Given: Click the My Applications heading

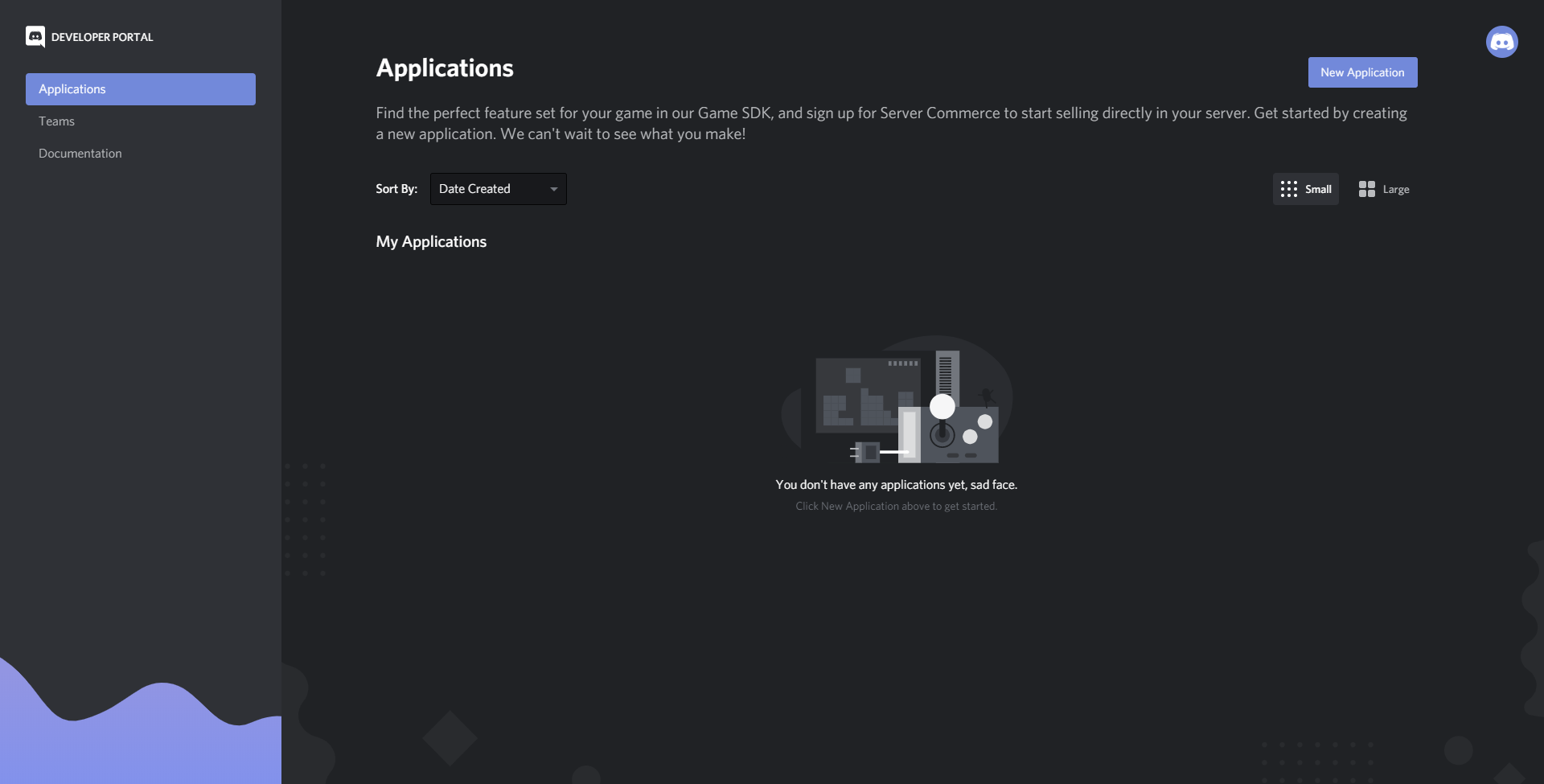Looking at the screenshot, I should (x=431, y=242).
